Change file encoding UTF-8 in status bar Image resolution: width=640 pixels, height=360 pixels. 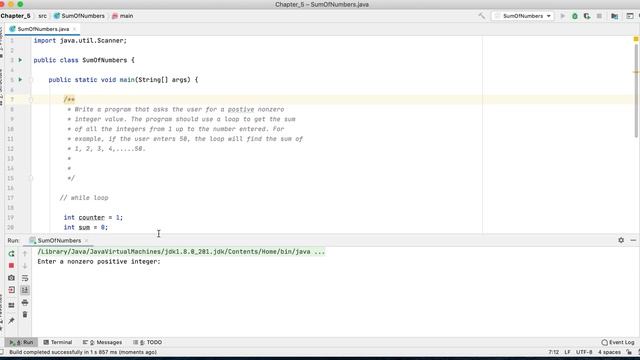tap(584, 352)
